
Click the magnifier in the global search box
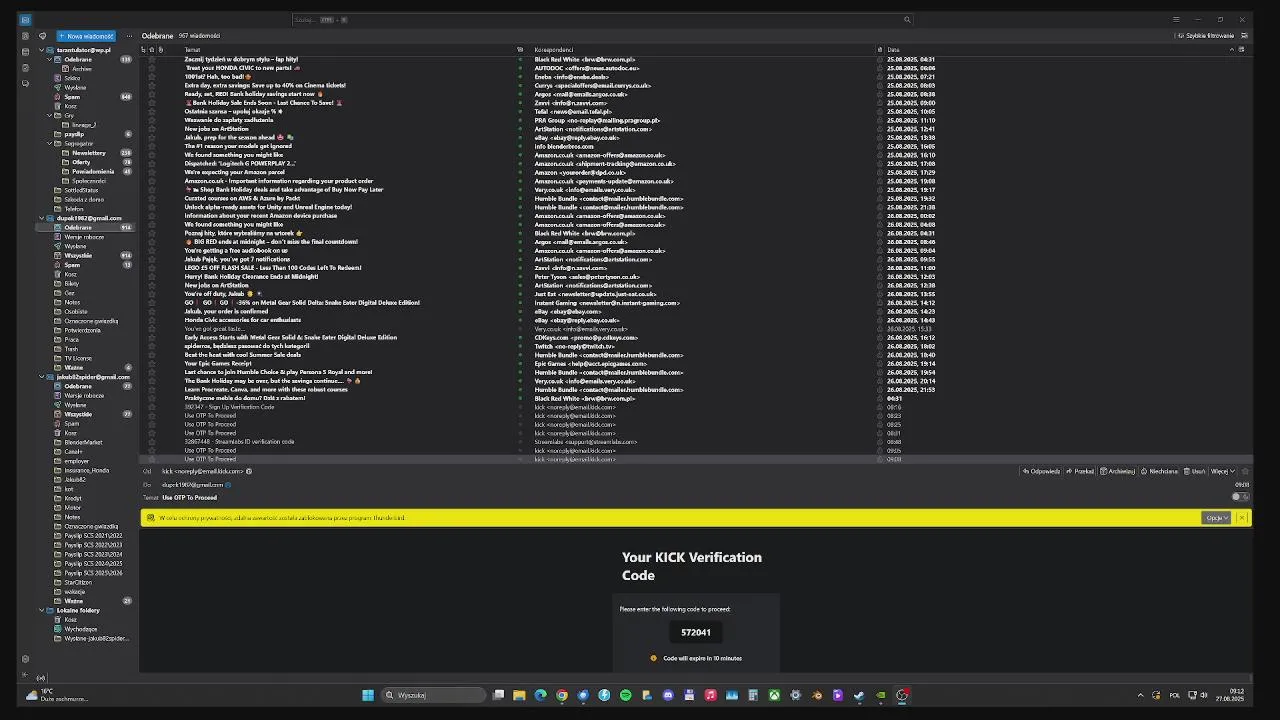point(907,19)
